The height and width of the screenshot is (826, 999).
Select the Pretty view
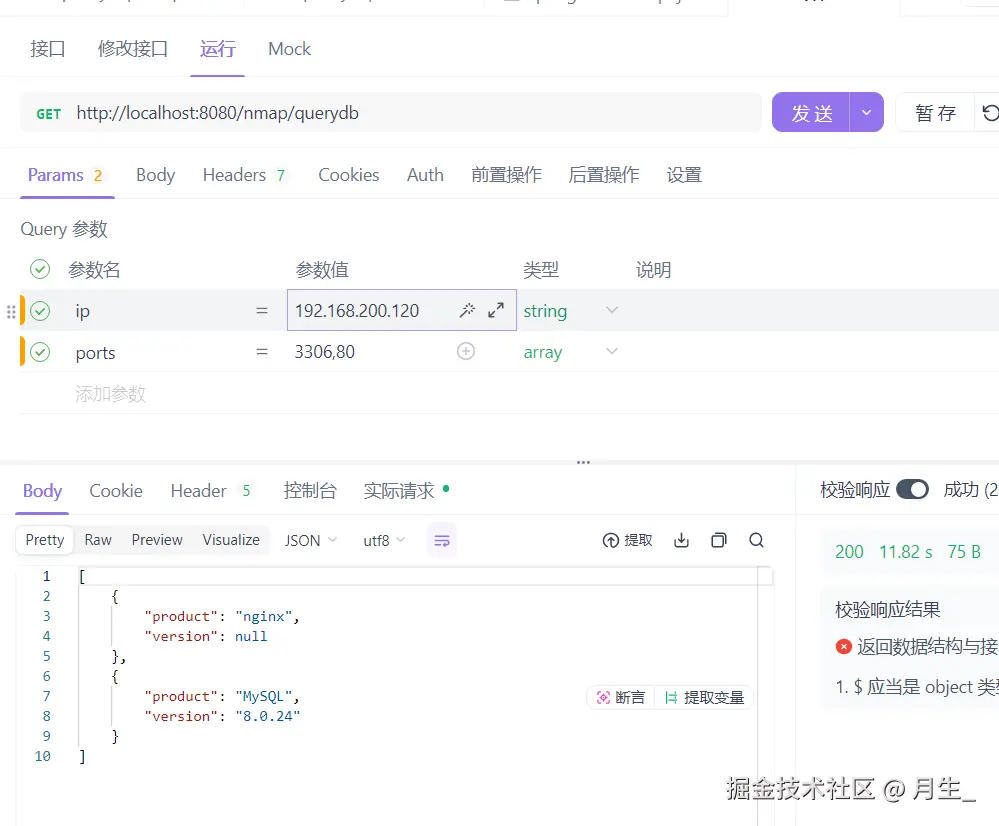(x=45, y=540)
